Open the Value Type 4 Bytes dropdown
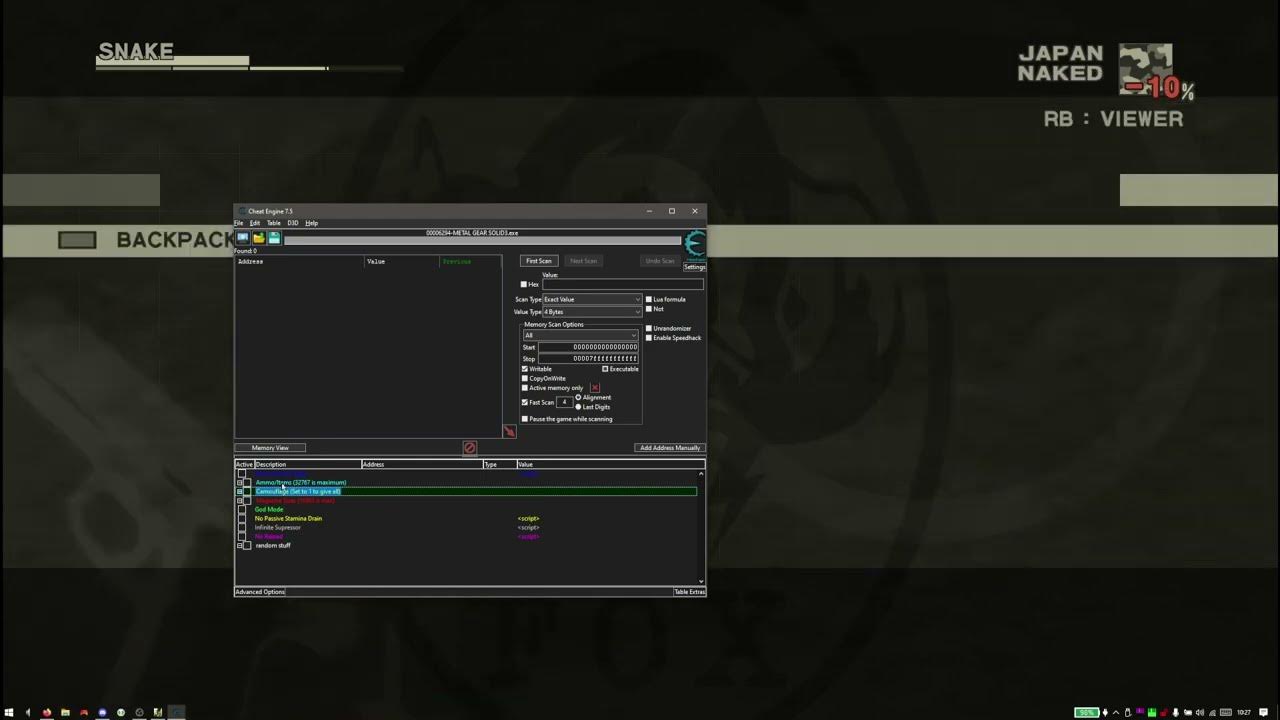Image resolution: width=1280 pixels, height=720 pixels. 592,312
